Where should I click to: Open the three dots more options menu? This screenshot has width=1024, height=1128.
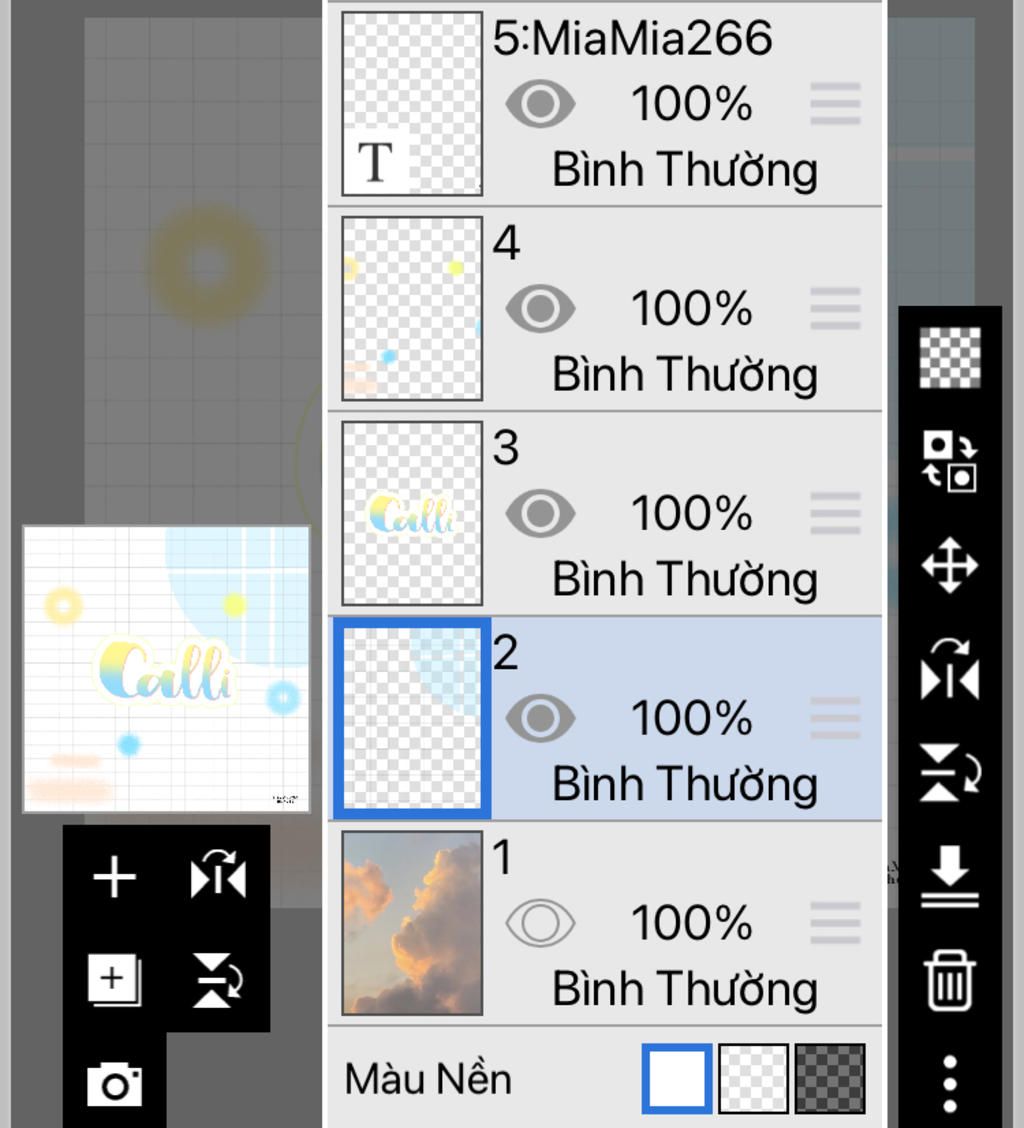[x=950, y=1084]
